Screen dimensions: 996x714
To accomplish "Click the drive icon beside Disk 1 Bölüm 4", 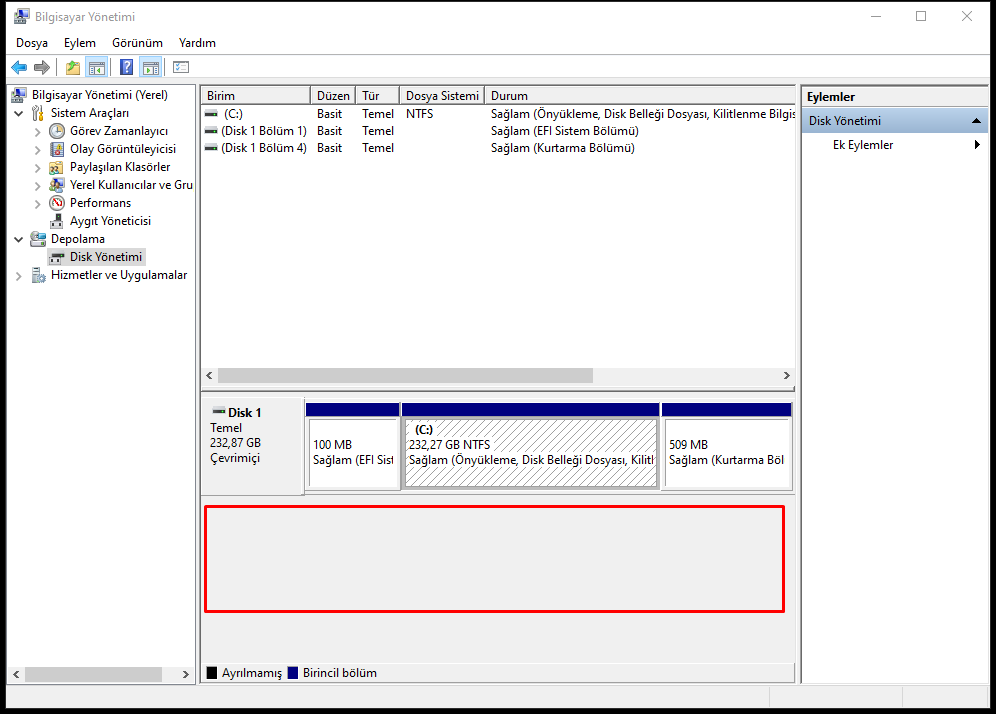I will pyautogui.click(x=211, y=148).
